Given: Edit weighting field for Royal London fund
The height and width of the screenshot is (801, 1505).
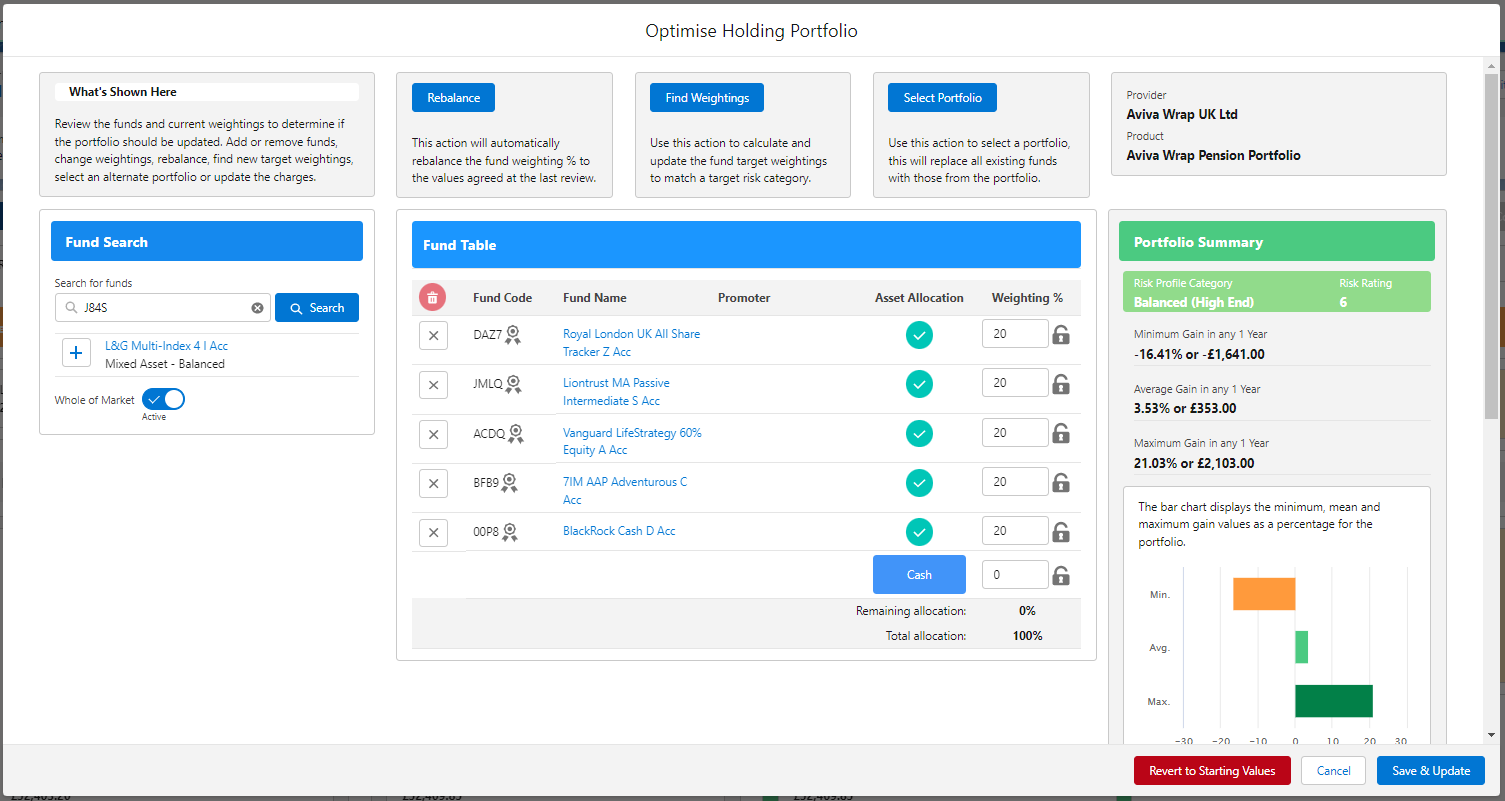Looking at the screenshot, I should tap(1015, 334).
